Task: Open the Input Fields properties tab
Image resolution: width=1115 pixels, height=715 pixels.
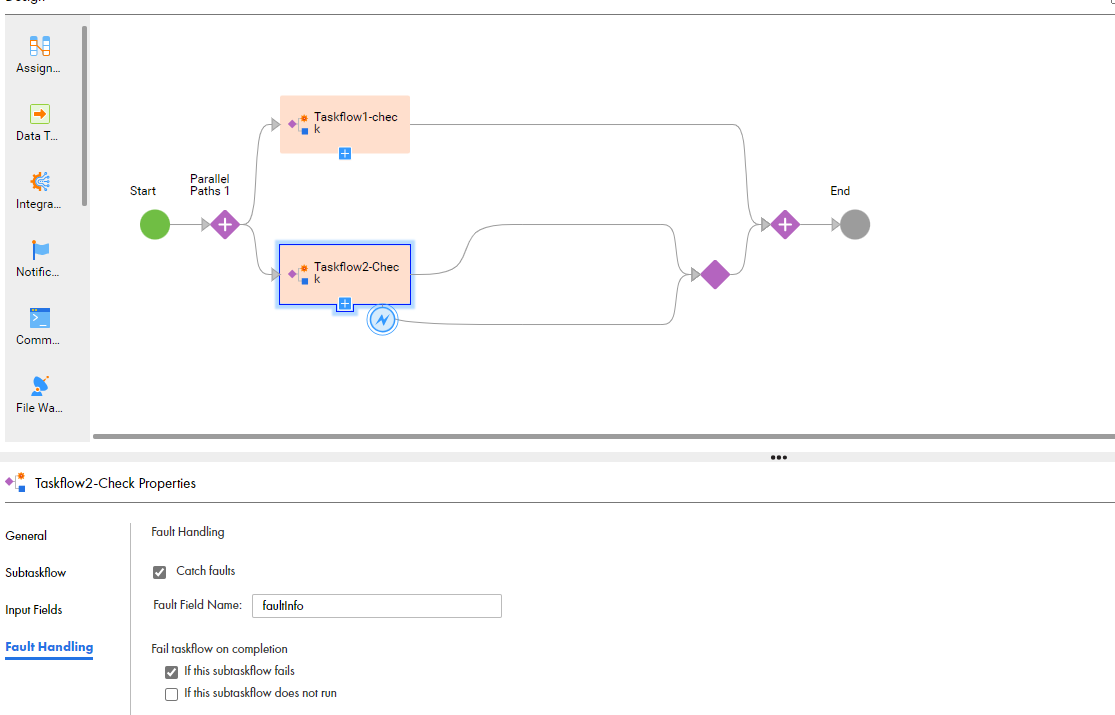Action: pos(33,610)
